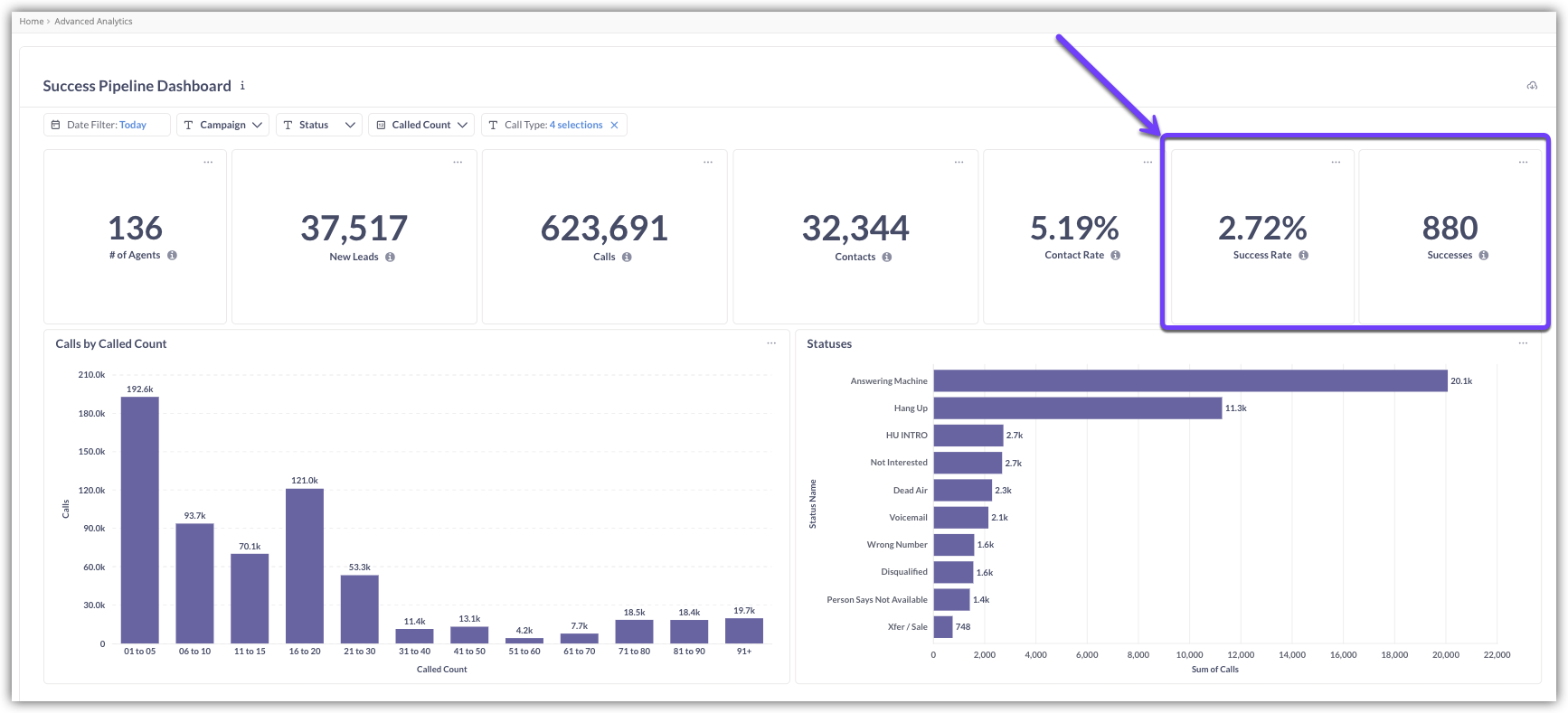Click the info icon beside Success Rate
Image resolution: width=1568 pixels, height=713 pixels.
pos(1303,256)
